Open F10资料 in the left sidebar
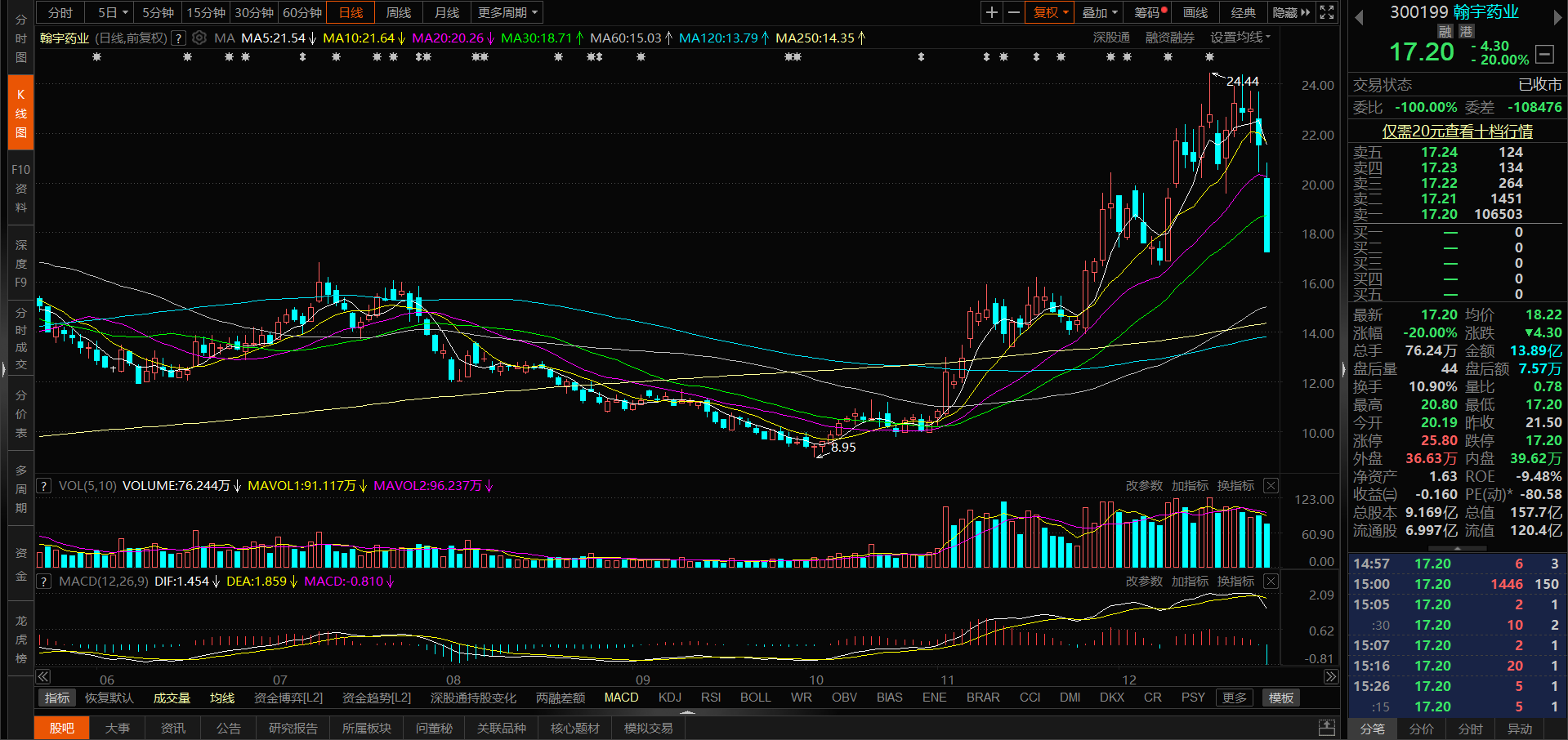Viewport: 1568px width, 740px height. tap(21, 189)
